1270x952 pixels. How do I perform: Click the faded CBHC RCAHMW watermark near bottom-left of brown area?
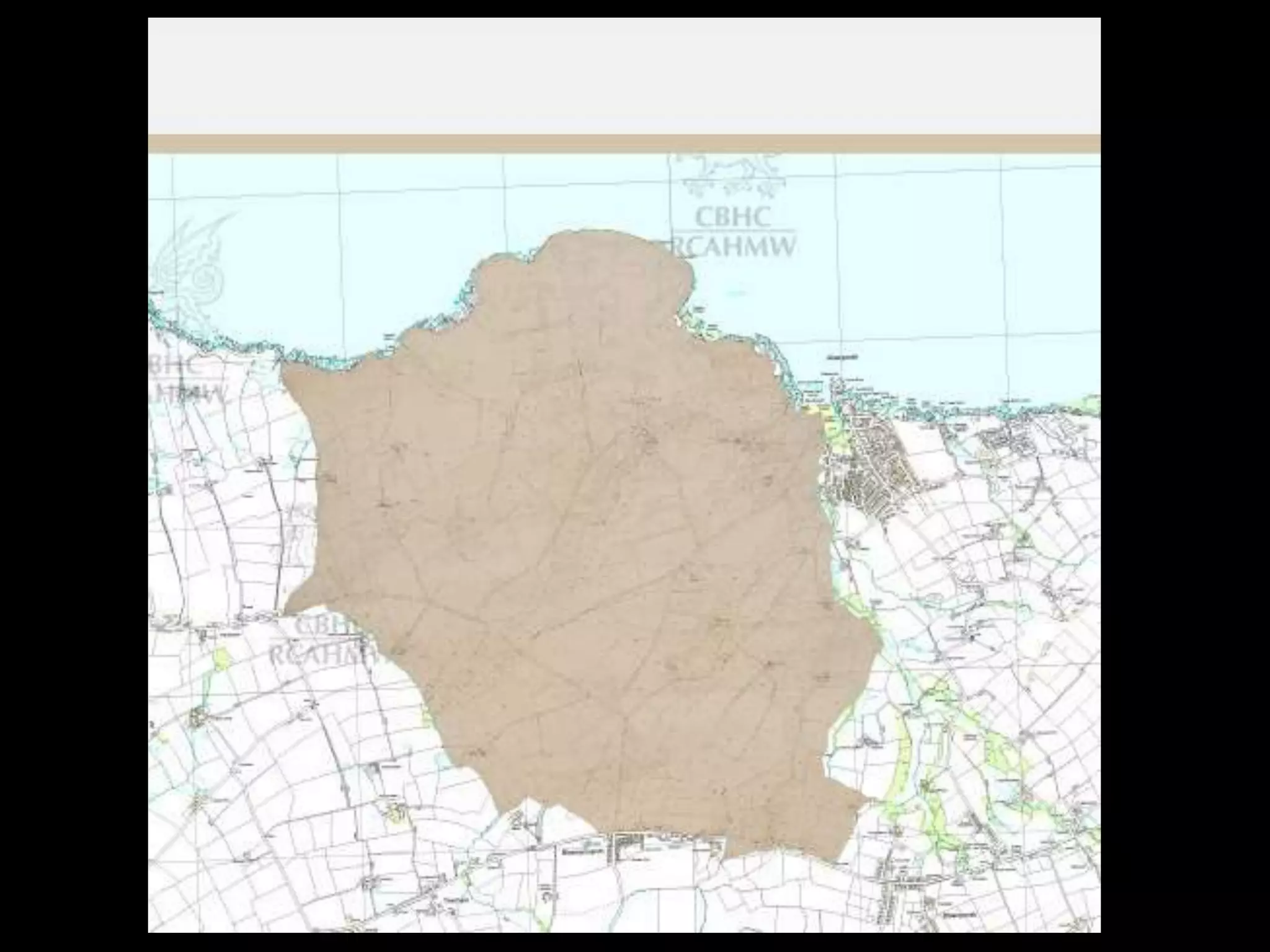click(319, 640)
